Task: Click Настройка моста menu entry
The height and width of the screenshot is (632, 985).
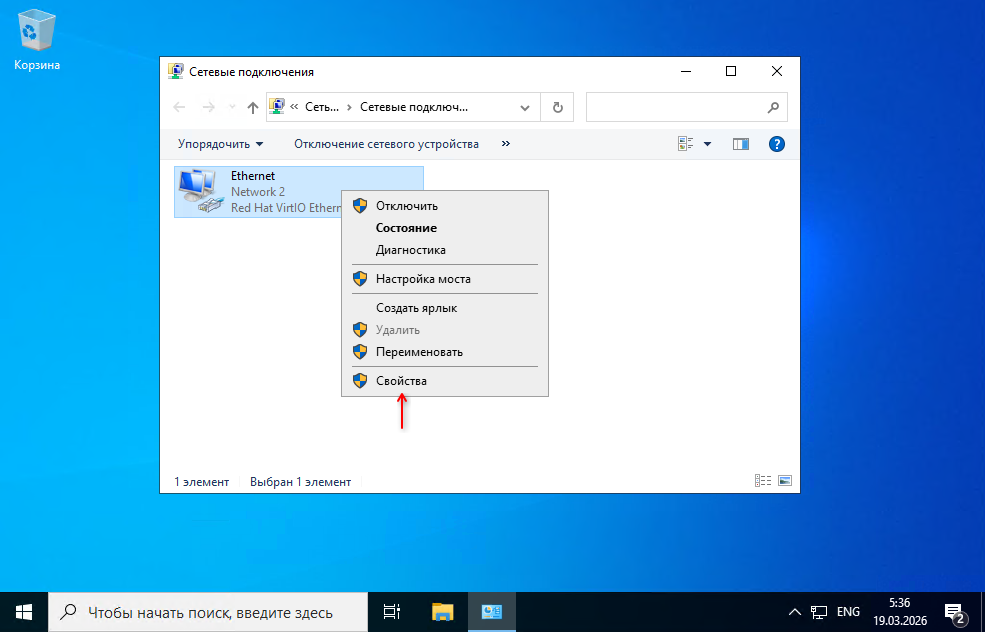Action: pos(423,279)
